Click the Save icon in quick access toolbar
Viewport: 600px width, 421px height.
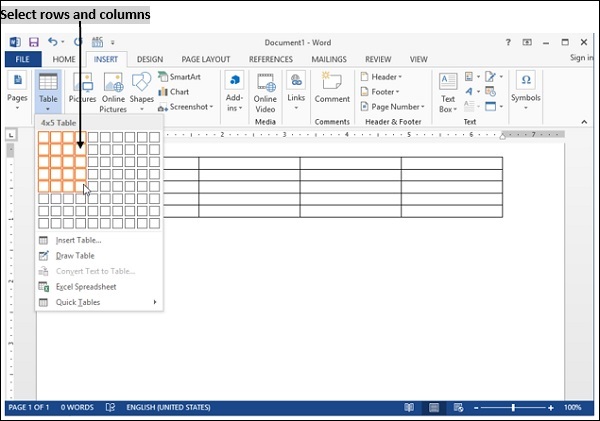click(x=34, y=43)
